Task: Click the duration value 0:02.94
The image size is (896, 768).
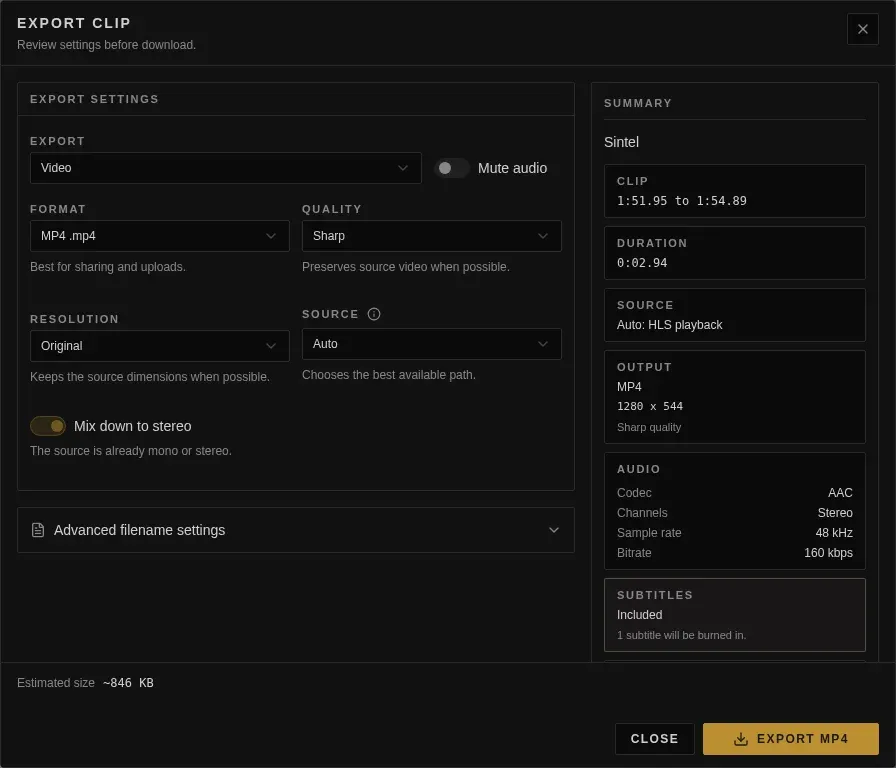Action: [642, 263]
